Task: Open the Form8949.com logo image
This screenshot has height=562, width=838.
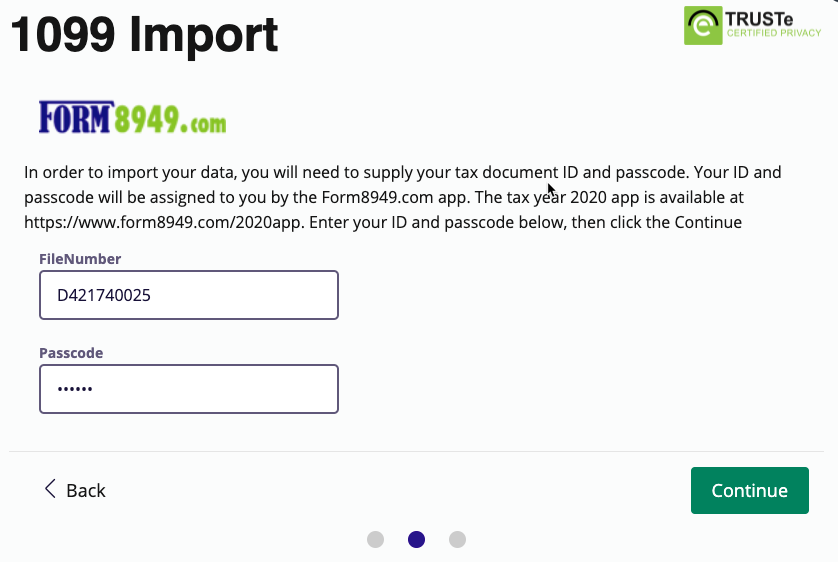Action: (133, 117)
